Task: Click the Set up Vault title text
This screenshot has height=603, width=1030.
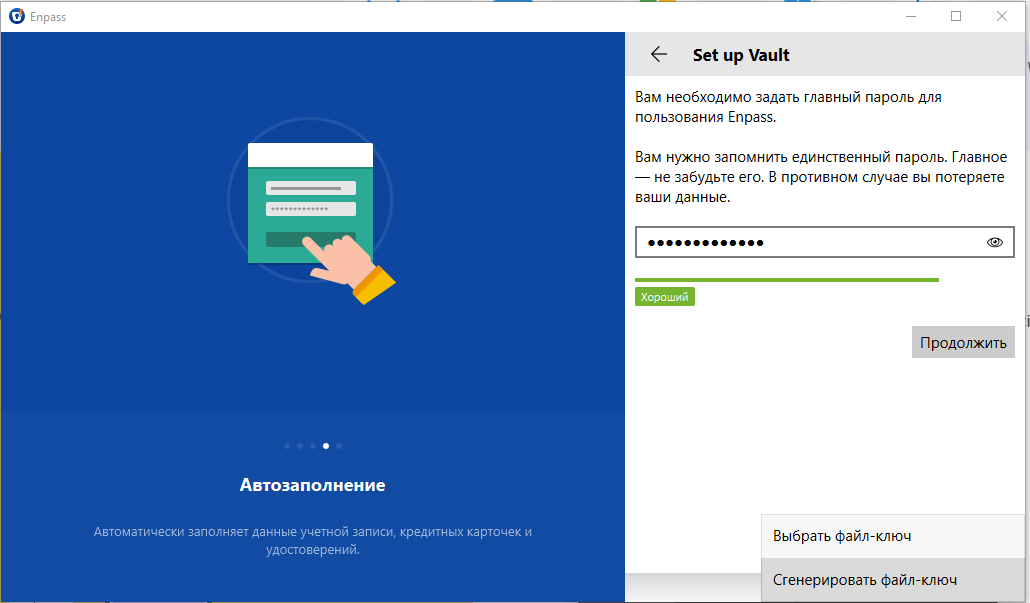Action: click(x=741, y=55)
